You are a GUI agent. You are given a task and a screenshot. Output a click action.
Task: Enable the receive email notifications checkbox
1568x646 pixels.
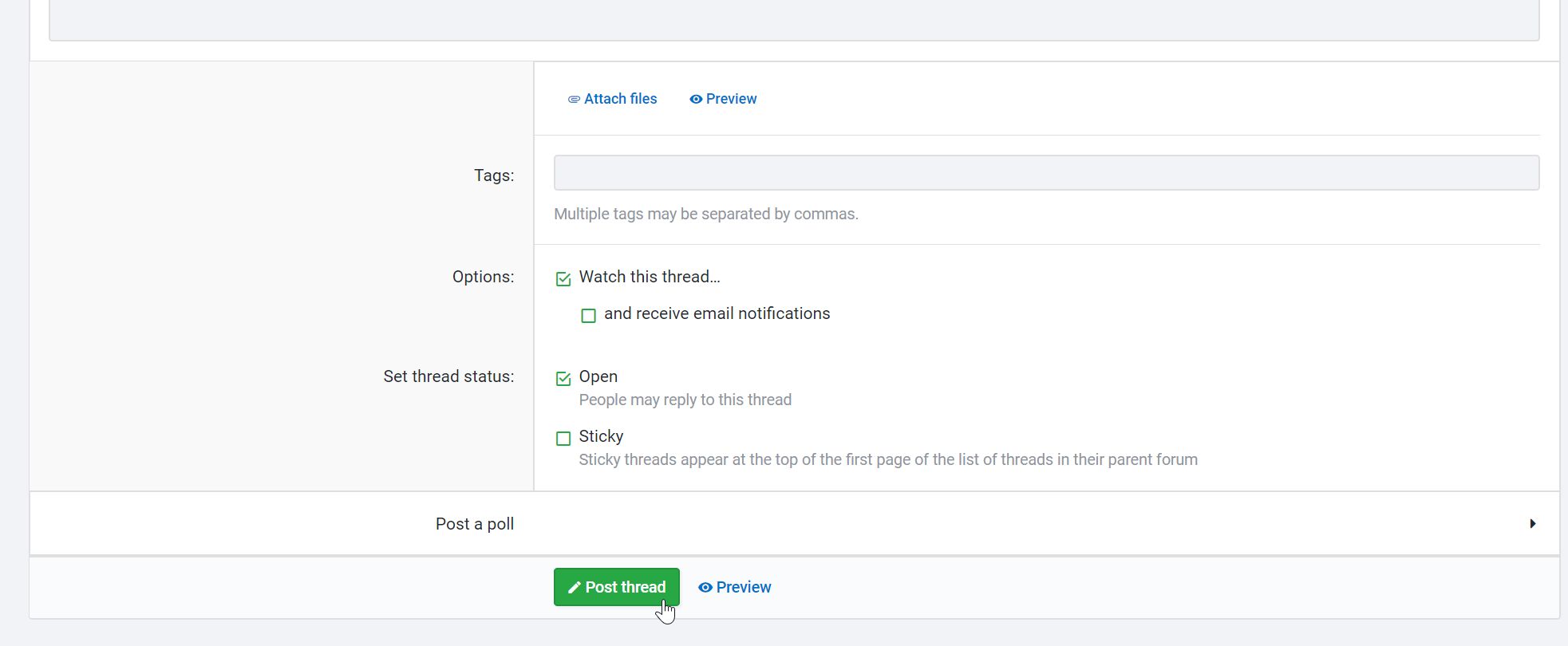pyautogui.click(x=588, y=316)
